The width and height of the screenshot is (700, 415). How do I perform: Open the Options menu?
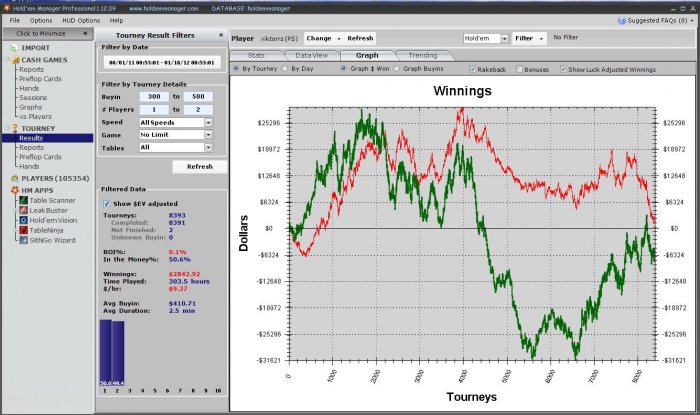pos(41,21)
